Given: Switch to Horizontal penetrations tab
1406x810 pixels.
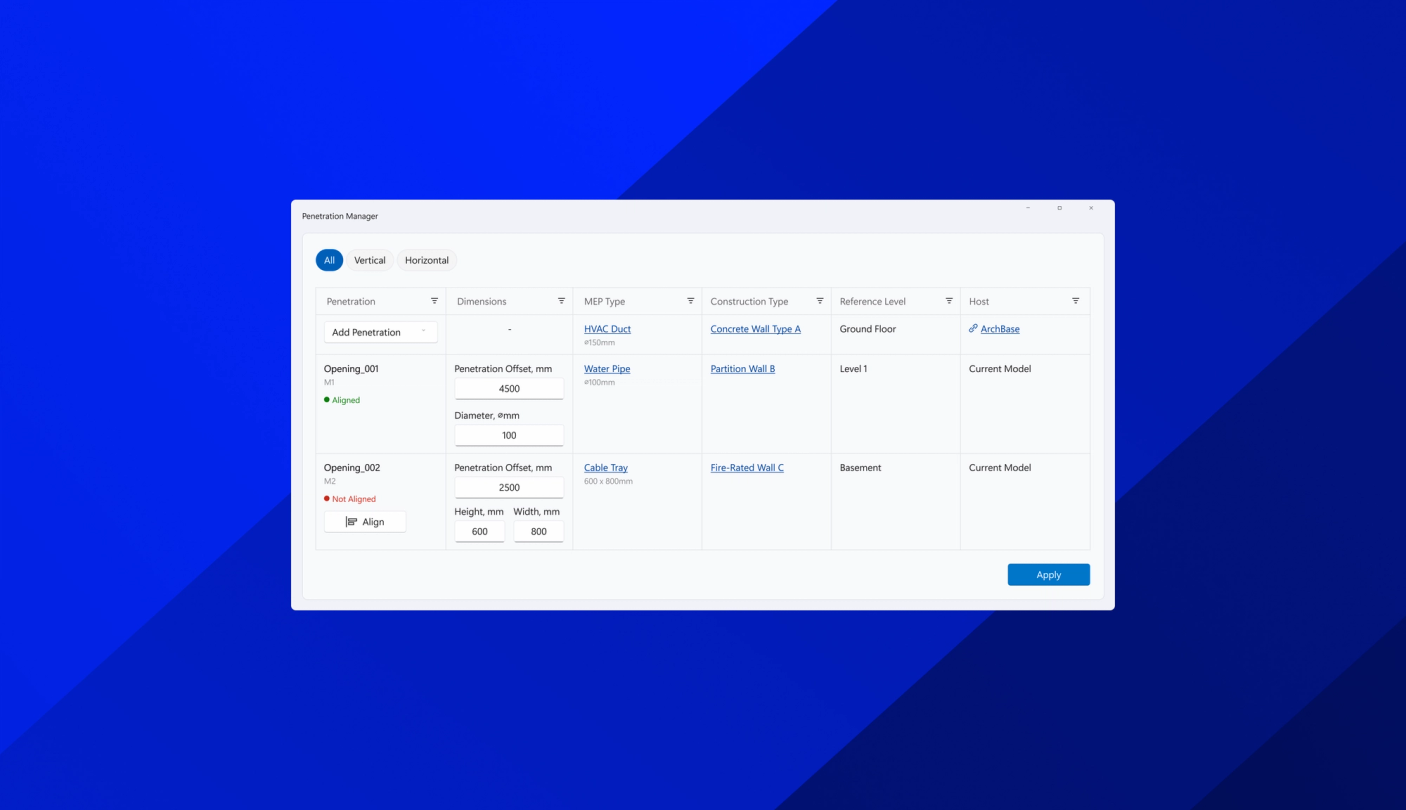Looking at the screenshot, I should click(427, 260).
